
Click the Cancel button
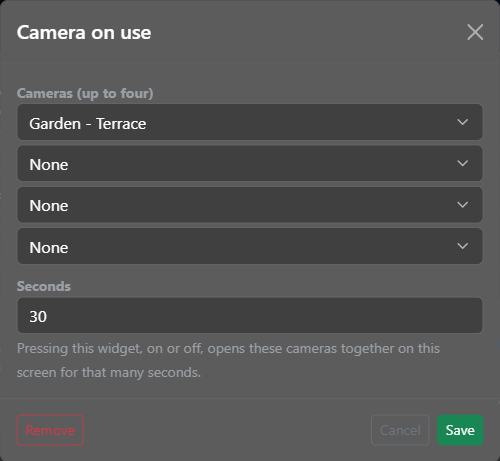point(400,430)
